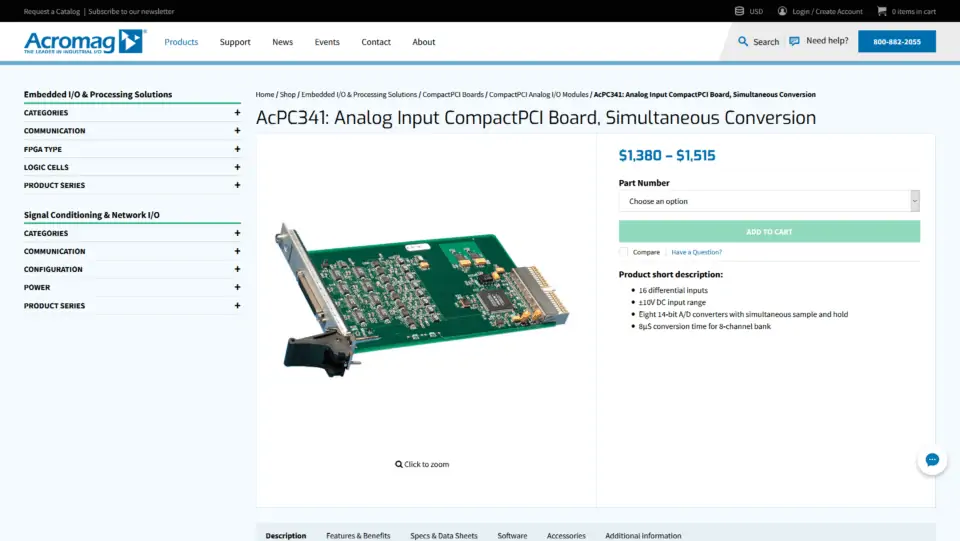Screen dimensions: 960x541
Task: Click the Acromag logo
Action: 84,42
